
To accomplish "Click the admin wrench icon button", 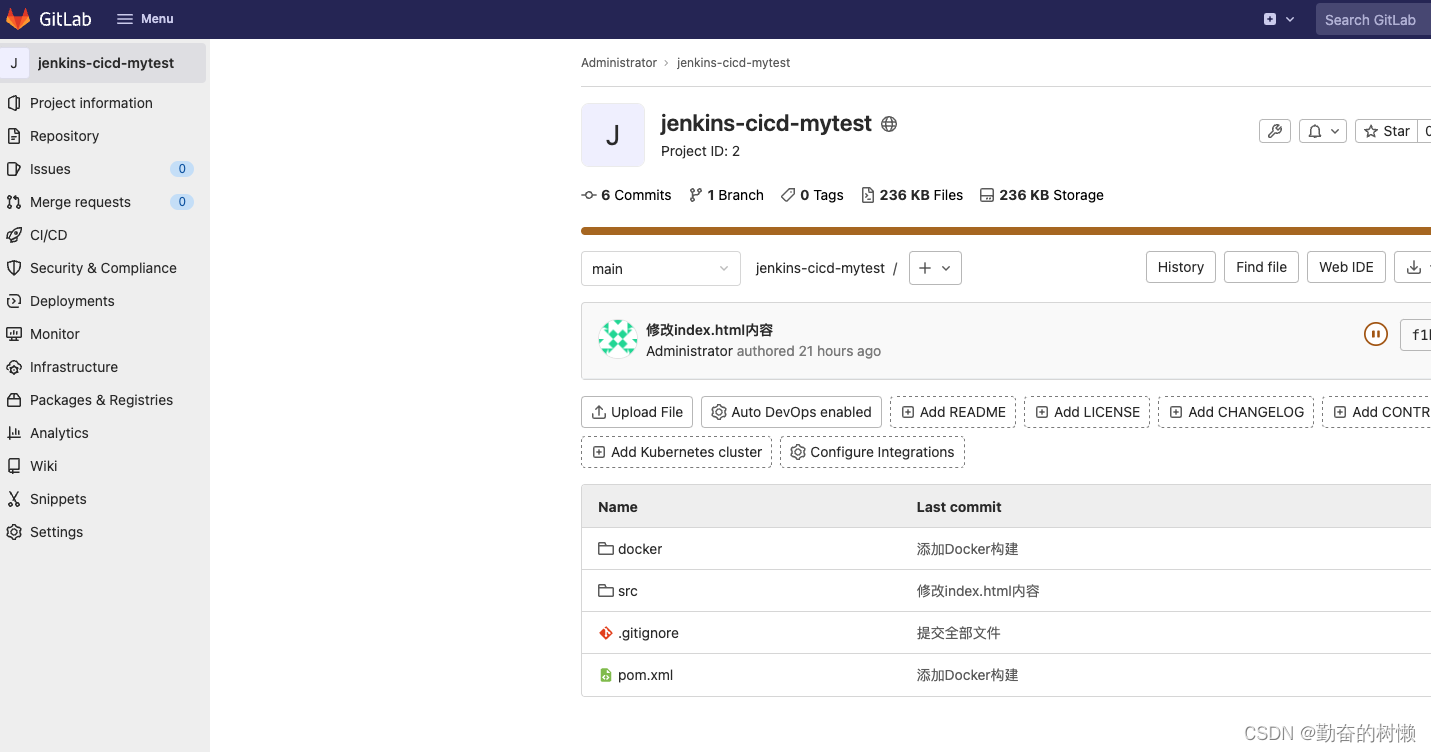I will (1274, 131).
